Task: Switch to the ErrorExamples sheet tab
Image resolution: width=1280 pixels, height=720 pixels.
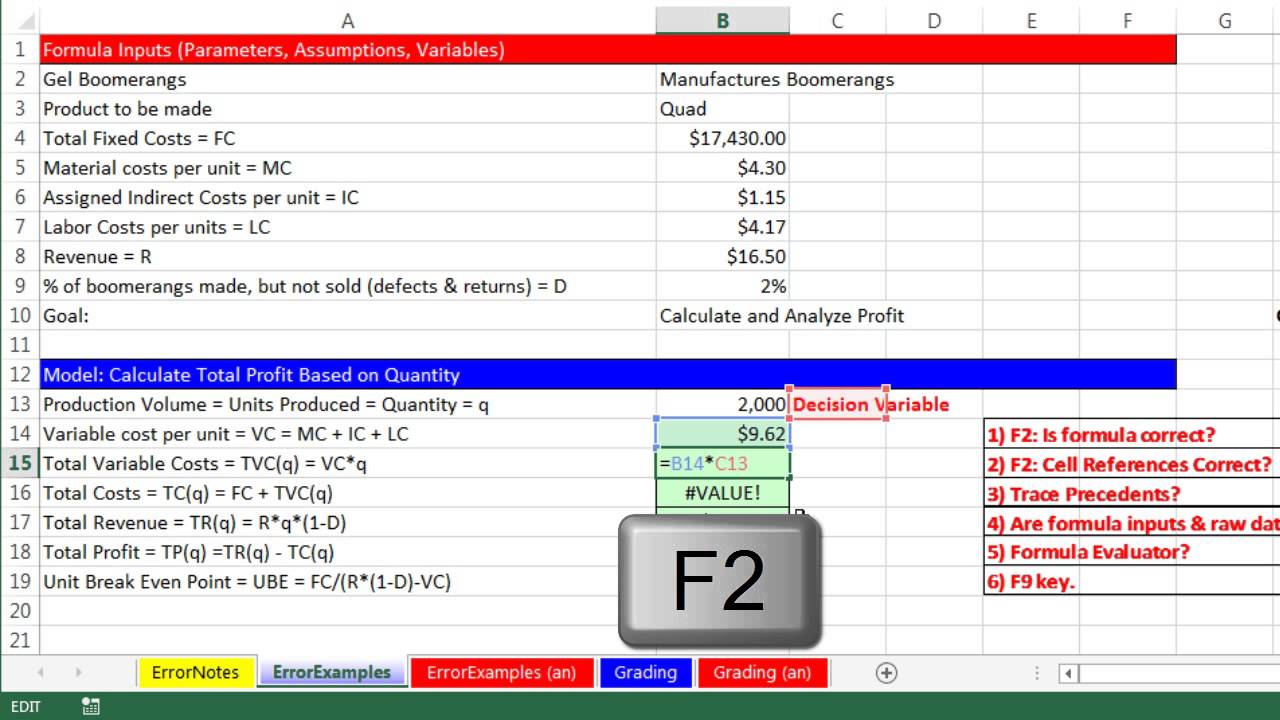Action: (x=331, y=673)
